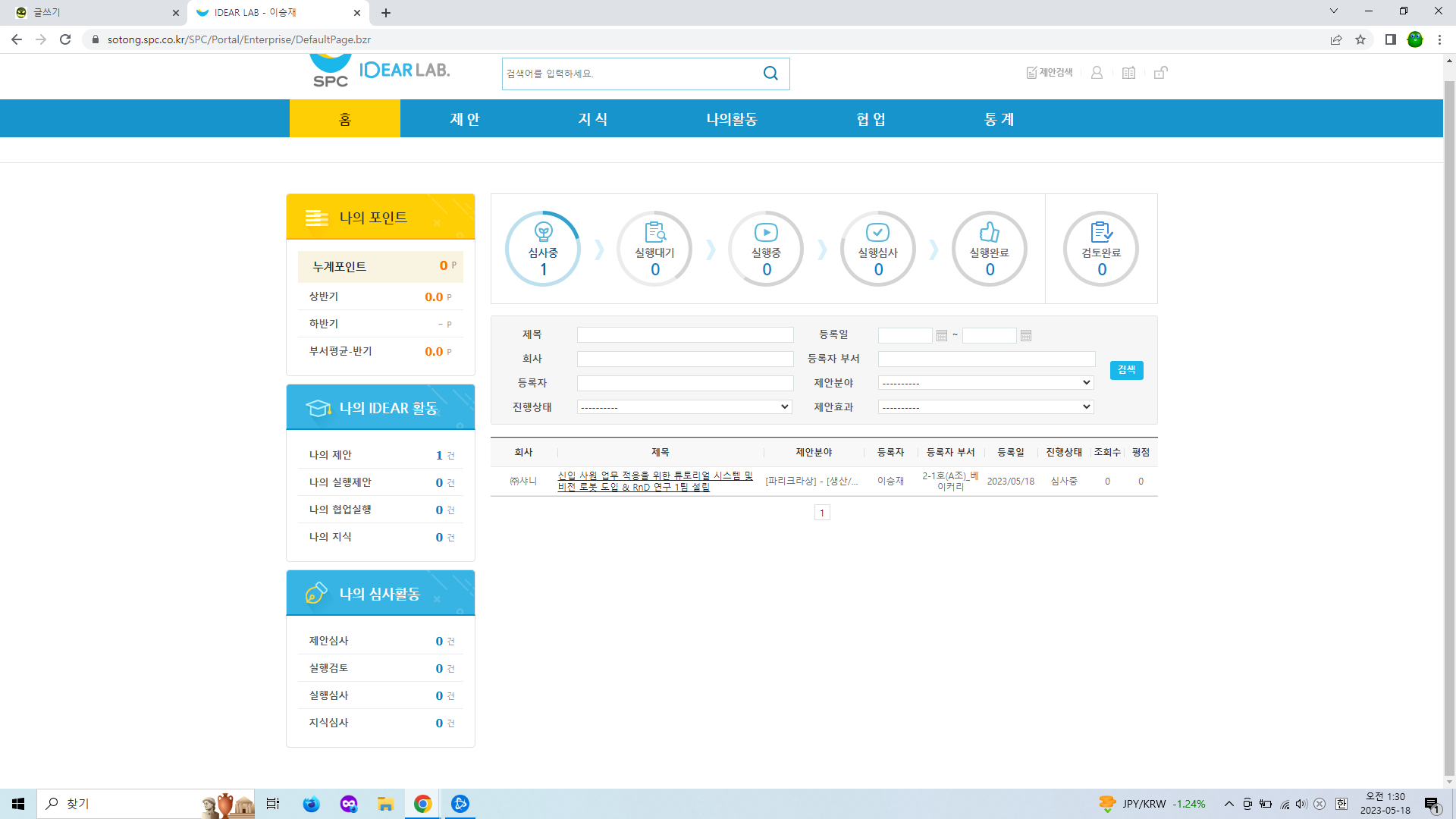Open the 실행완료 thumbs-up circle

(990, 249)
